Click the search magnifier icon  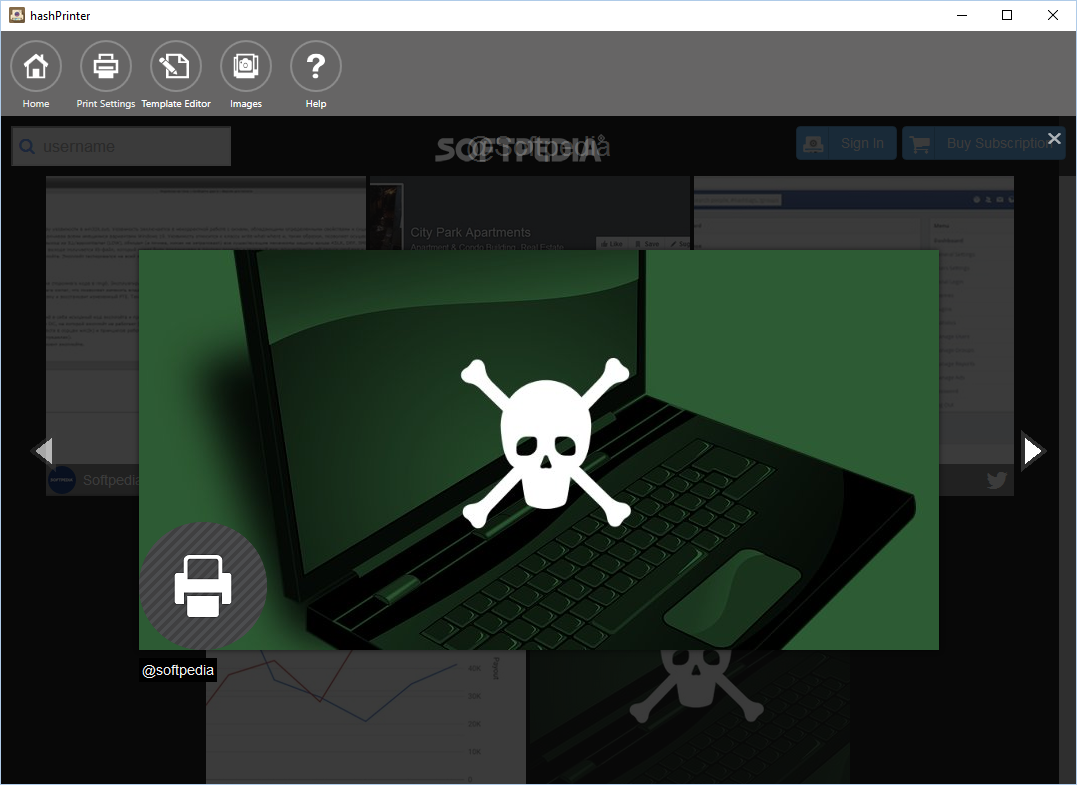[27, 146]
